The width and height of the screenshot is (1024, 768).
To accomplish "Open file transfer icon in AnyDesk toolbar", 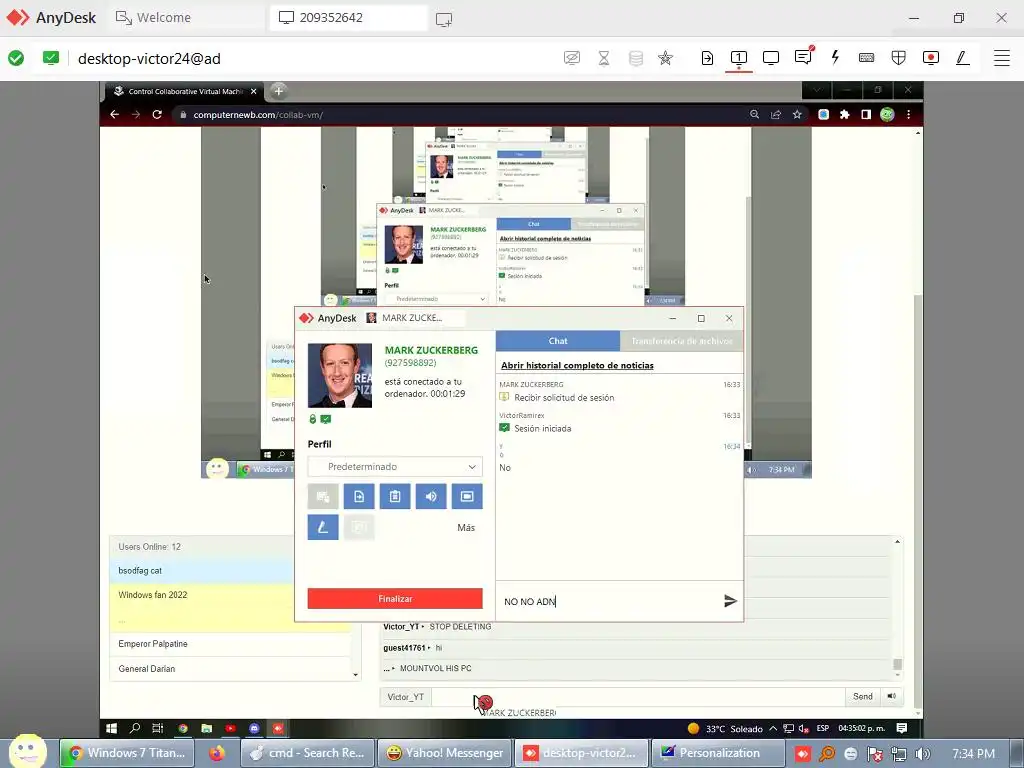I will 707,58.
